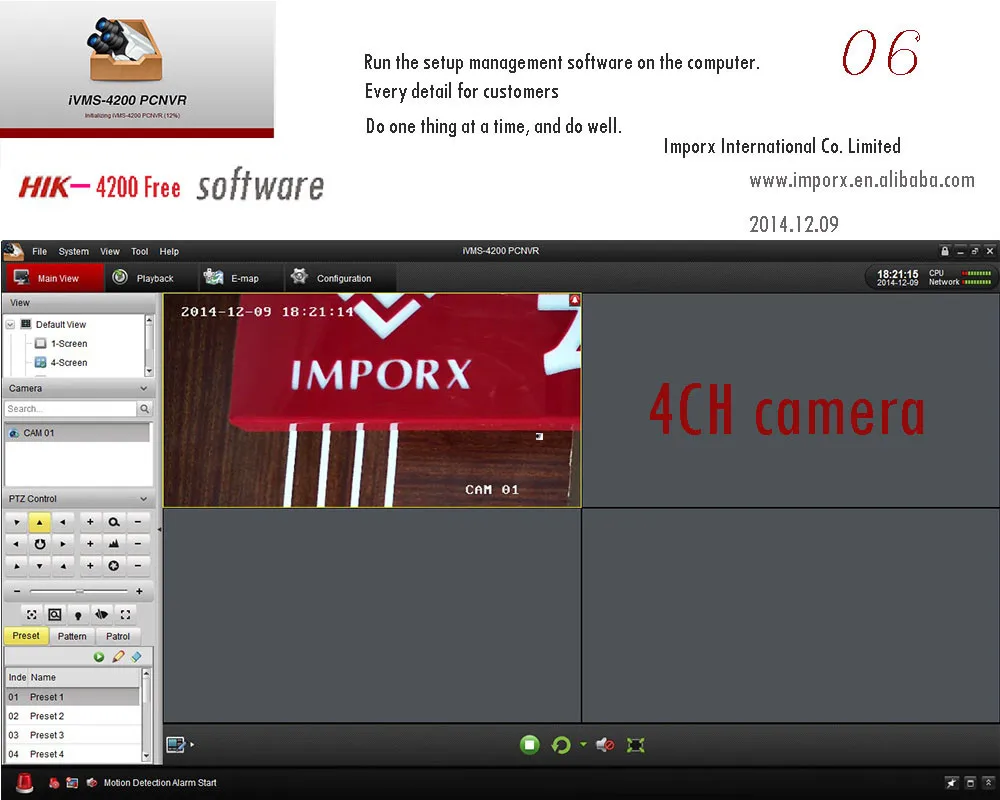Pan the PTZ camera left

pos(16,544)
